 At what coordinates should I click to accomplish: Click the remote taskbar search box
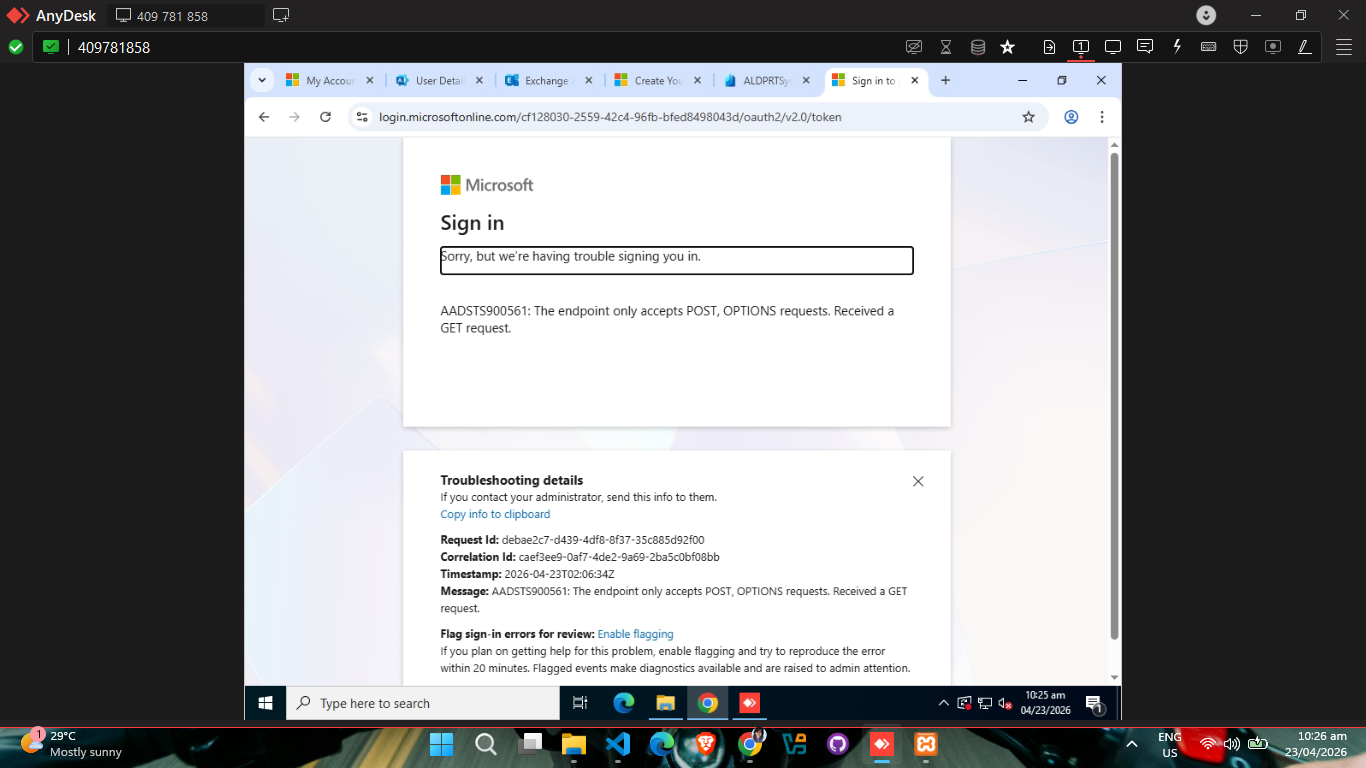pos(423,703)
